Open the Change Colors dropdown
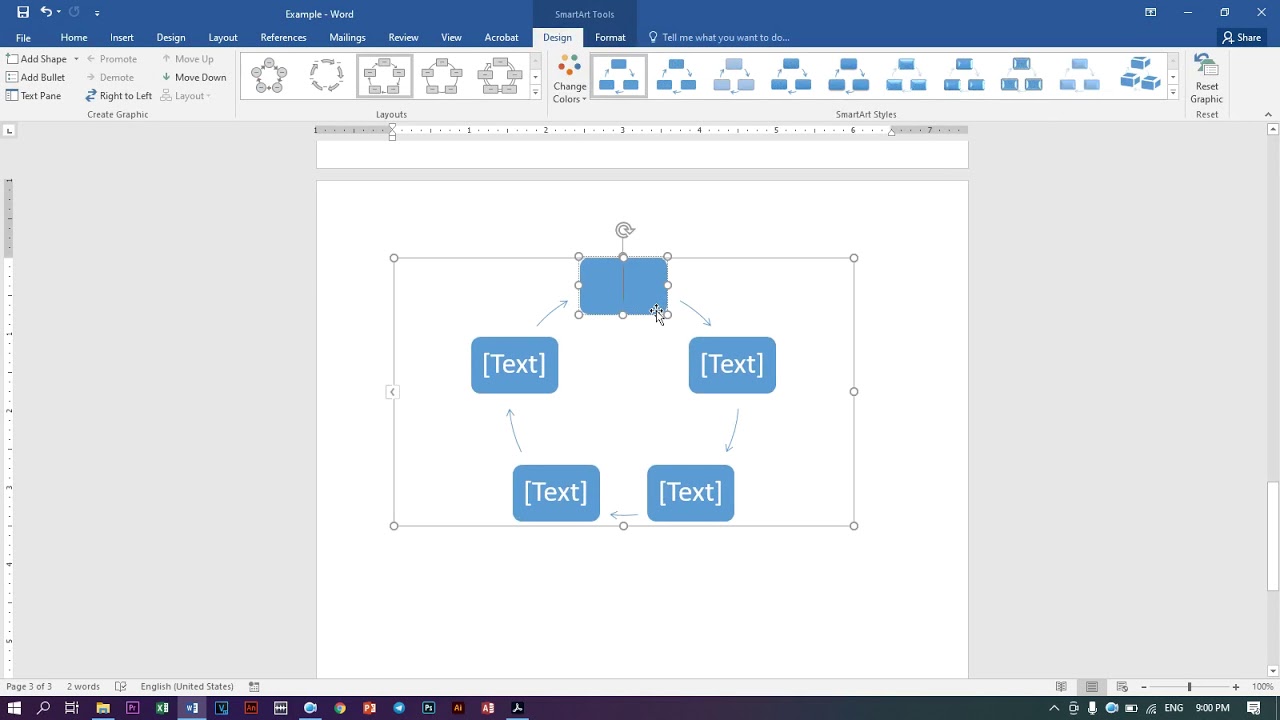 (570, 79)
